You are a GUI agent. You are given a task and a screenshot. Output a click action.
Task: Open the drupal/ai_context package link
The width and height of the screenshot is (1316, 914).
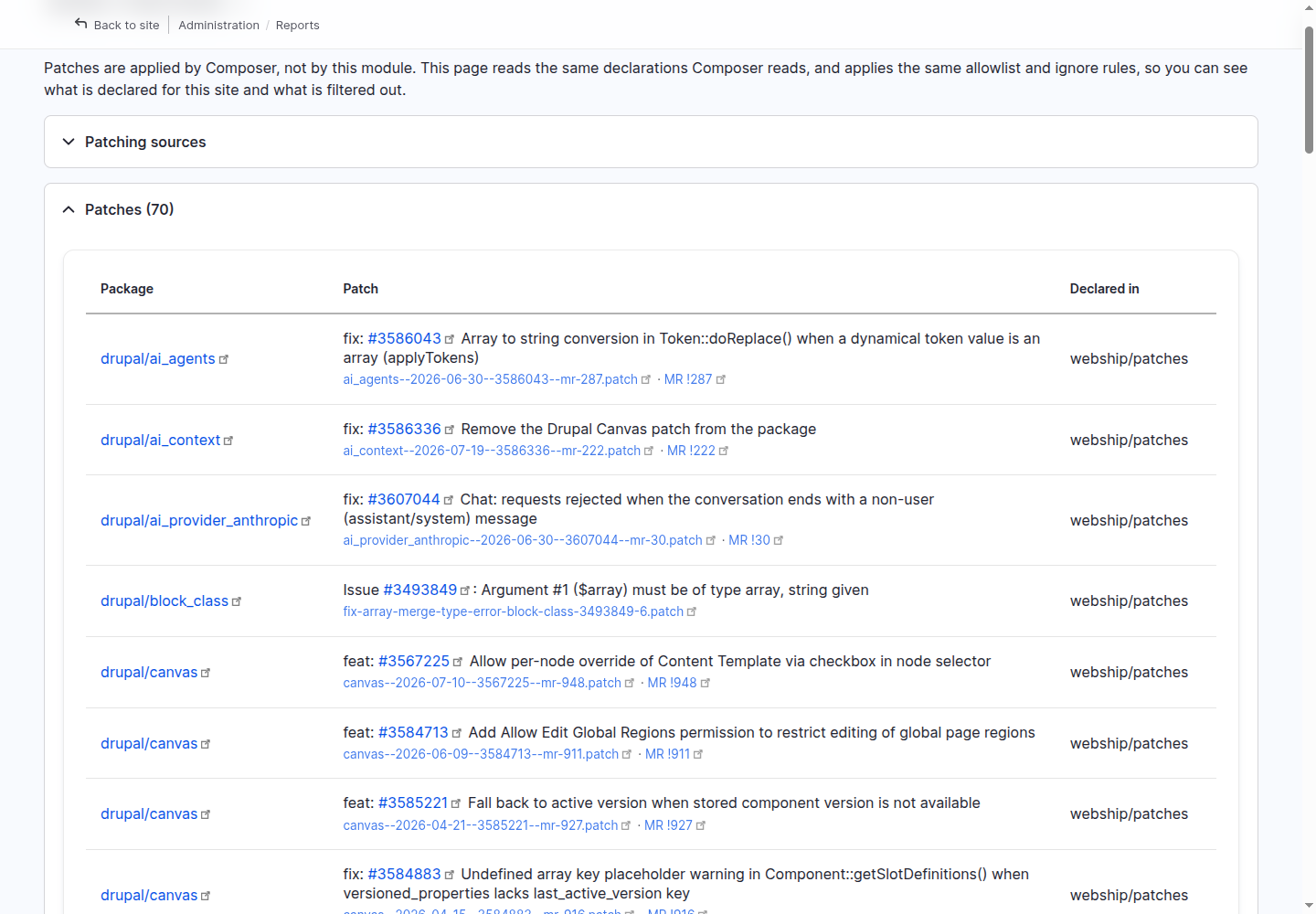[x=160, y=440]
